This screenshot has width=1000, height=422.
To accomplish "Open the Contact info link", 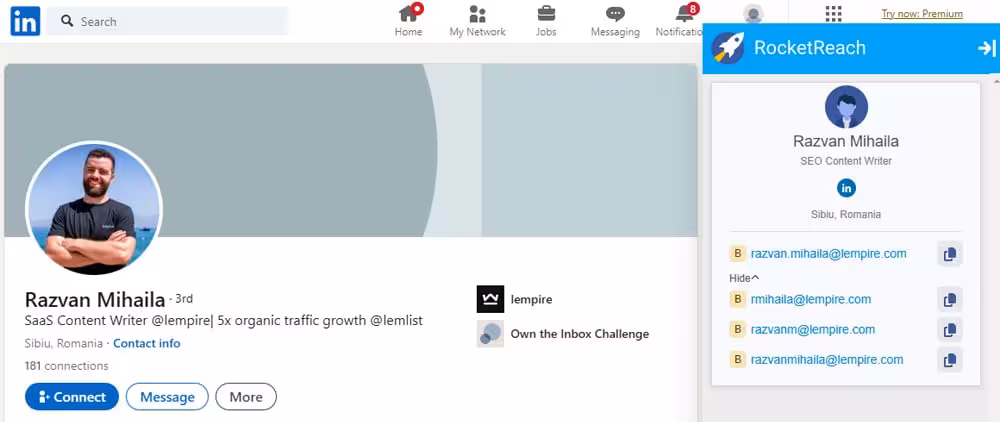I will [147, 343].
